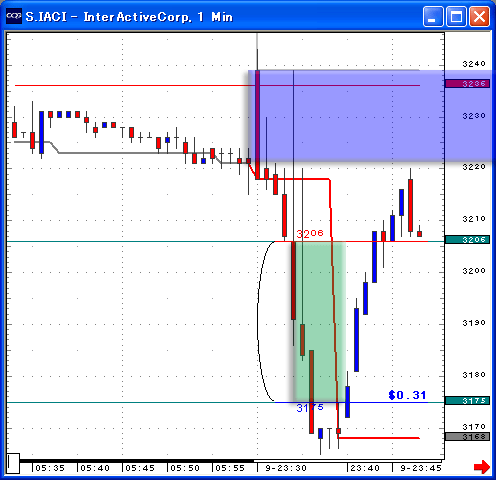
Task: Click the window title S.IACI - InterActiveCorp
Action: tap(129, 17)
